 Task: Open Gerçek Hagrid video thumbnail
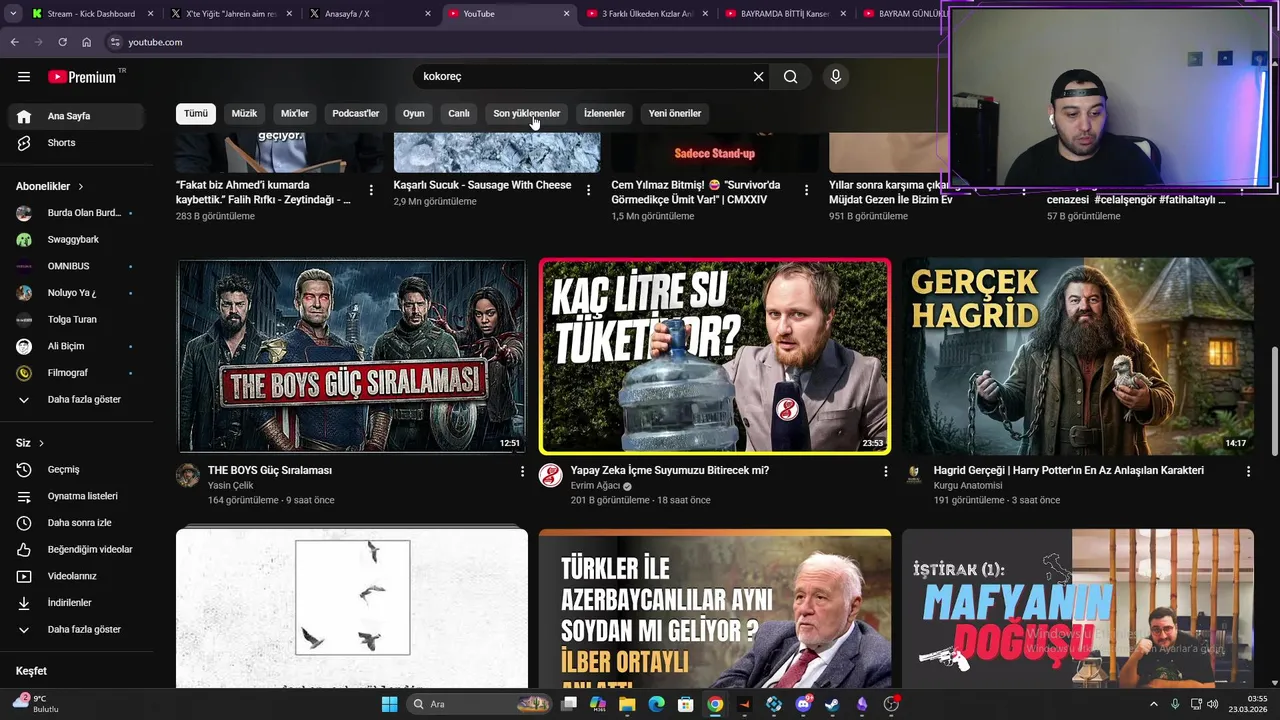(1077, 356)
